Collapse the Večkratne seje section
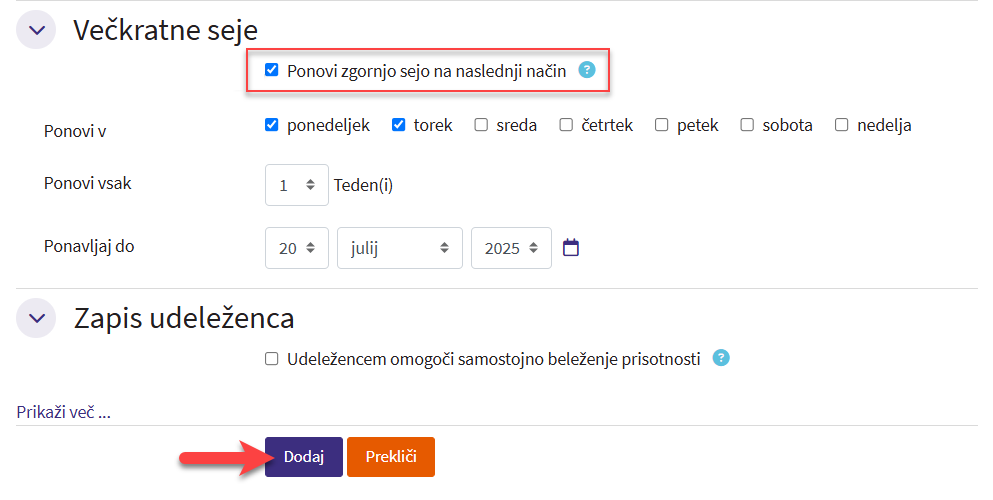 [x=37, y=30]
